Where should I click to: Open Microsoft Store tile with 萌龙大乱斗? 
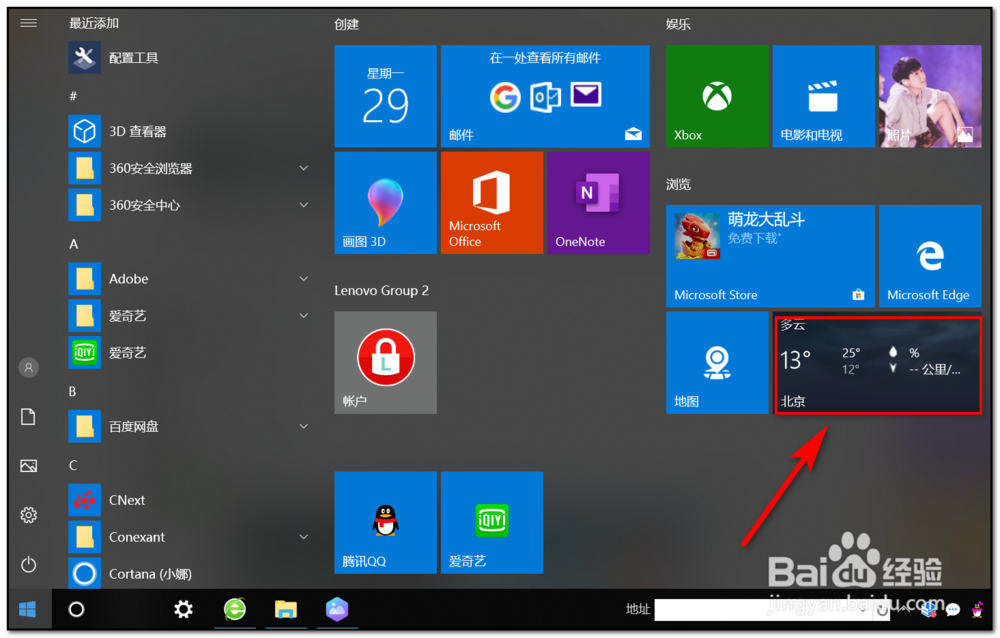pos(770,256)
